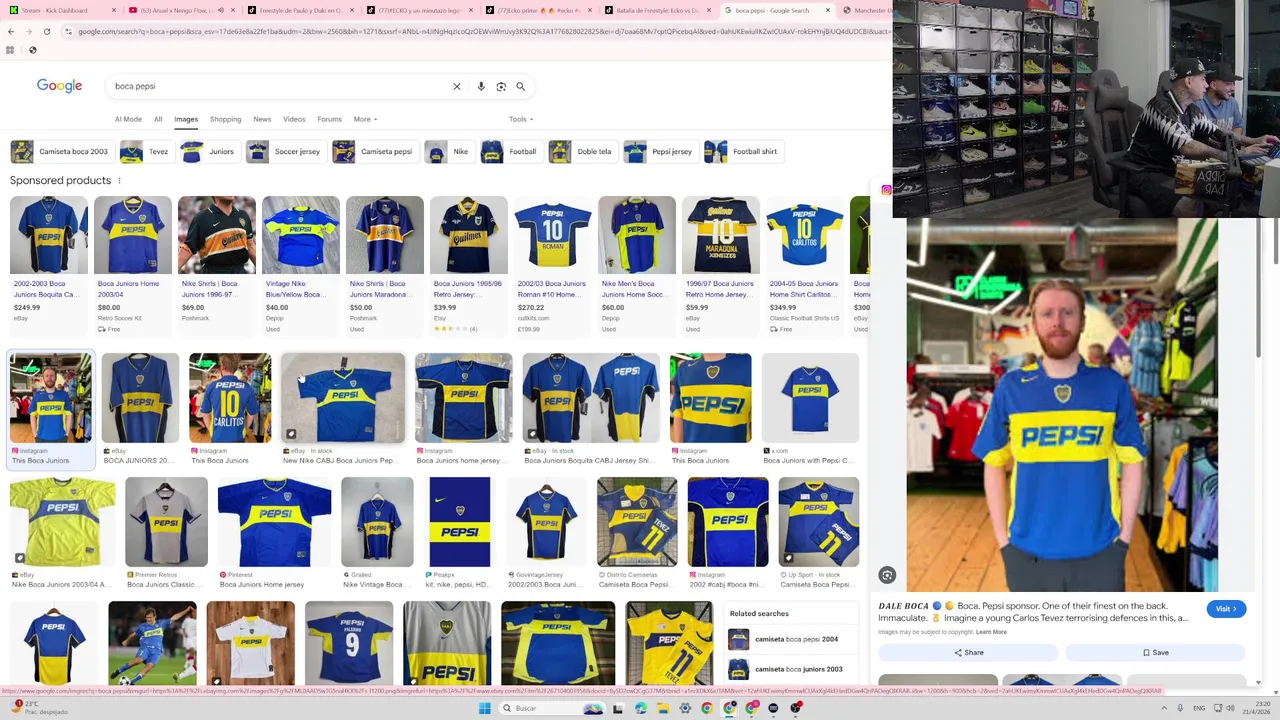Clear the search box with the X icon
This screenshot has height=720, width=1280.
coord(457,86)
